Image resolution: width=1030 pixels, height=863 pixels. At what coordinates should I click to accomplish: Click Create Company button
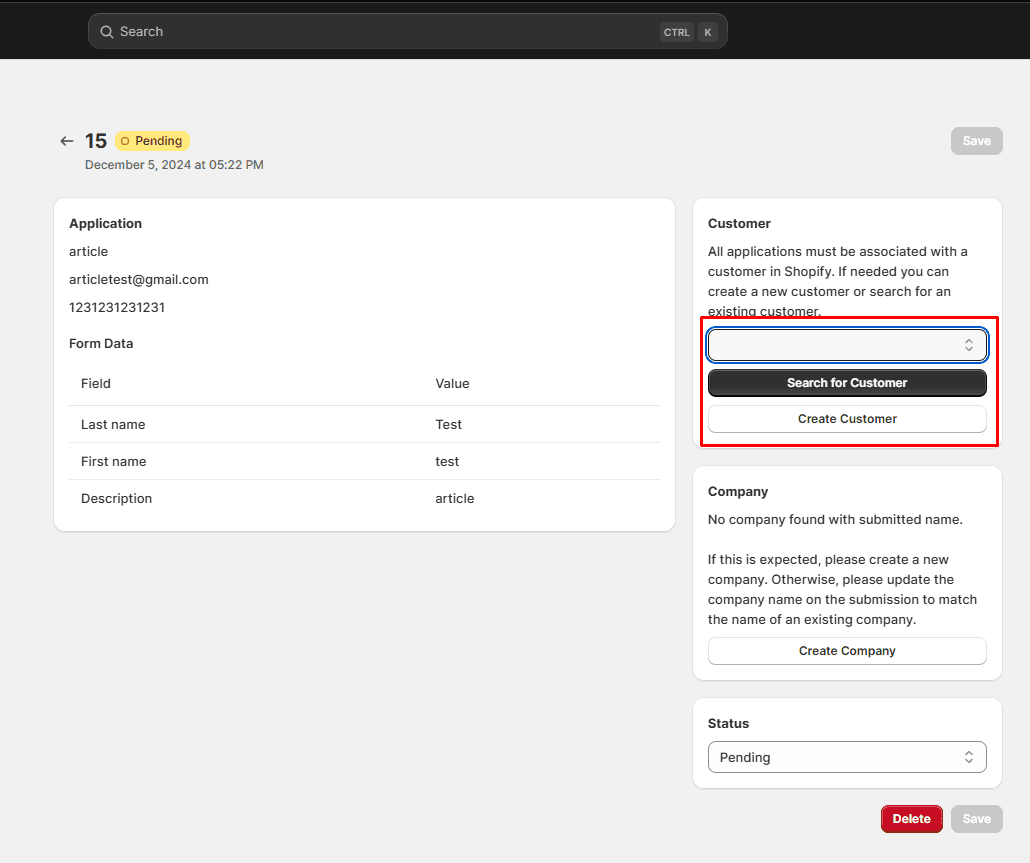coord(847,651)
